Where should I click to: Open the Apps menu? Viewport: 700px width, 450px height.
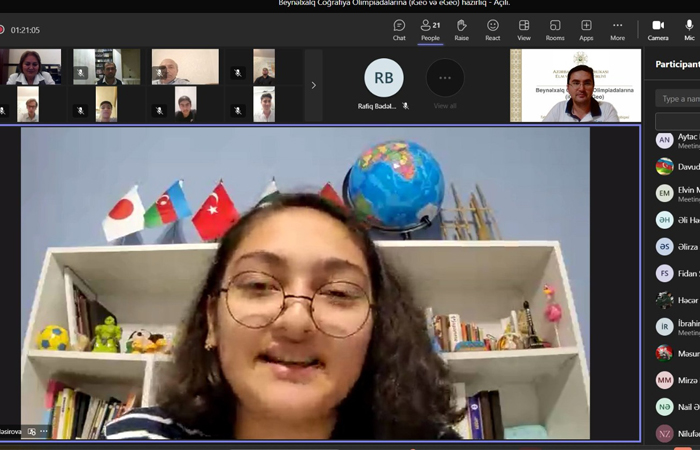(586, 30)
